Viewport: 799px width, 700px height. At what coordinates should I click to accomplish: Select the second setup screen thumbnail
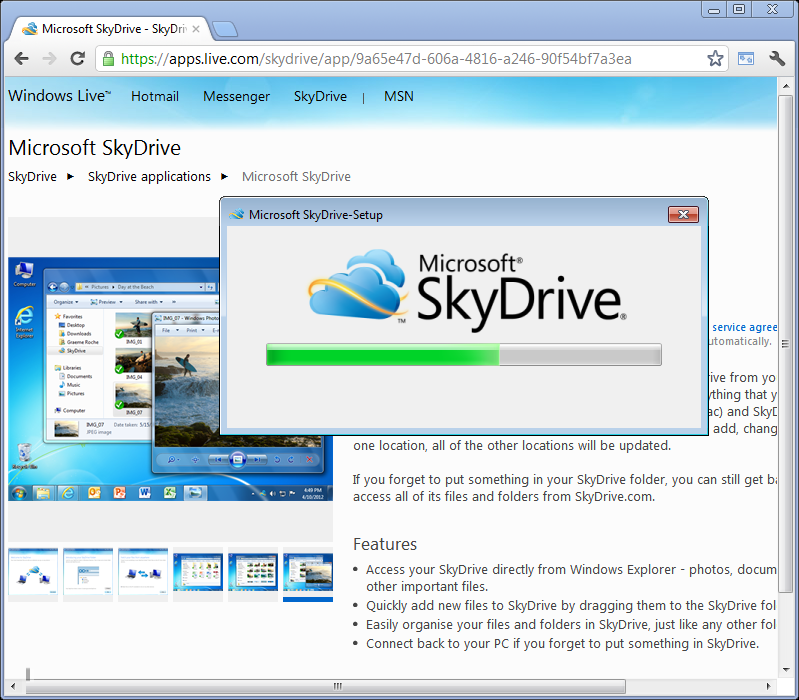pos(88,572)
